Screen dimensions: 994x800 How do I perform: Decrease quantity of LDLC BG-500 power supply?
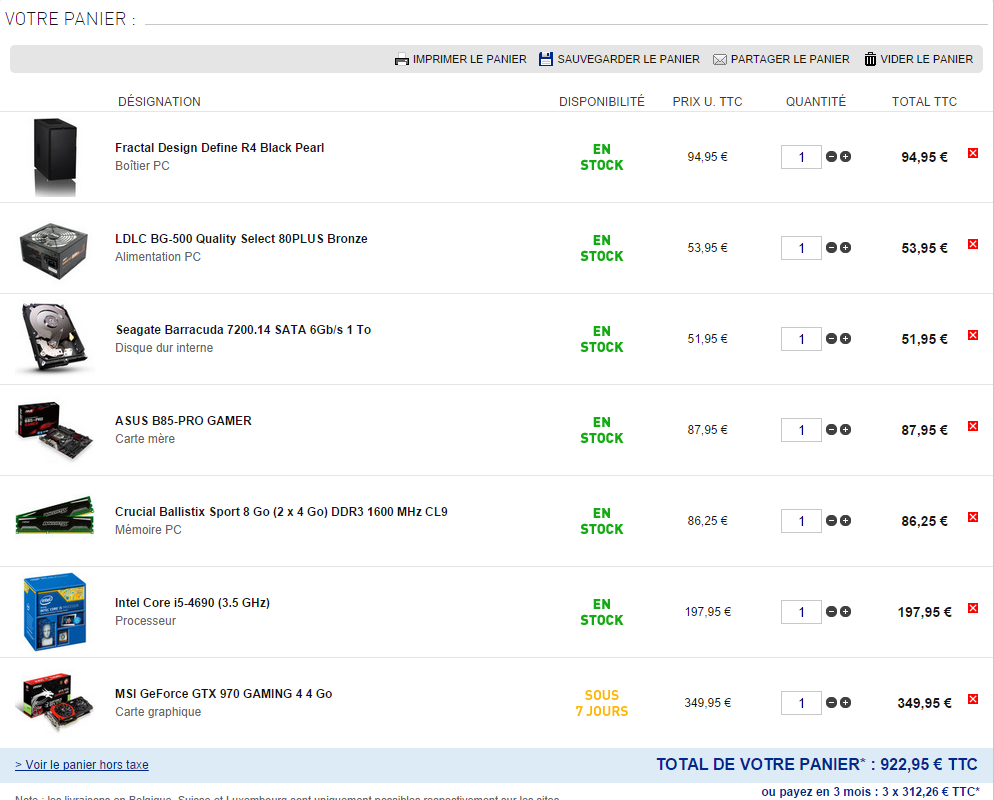point(832,248)
